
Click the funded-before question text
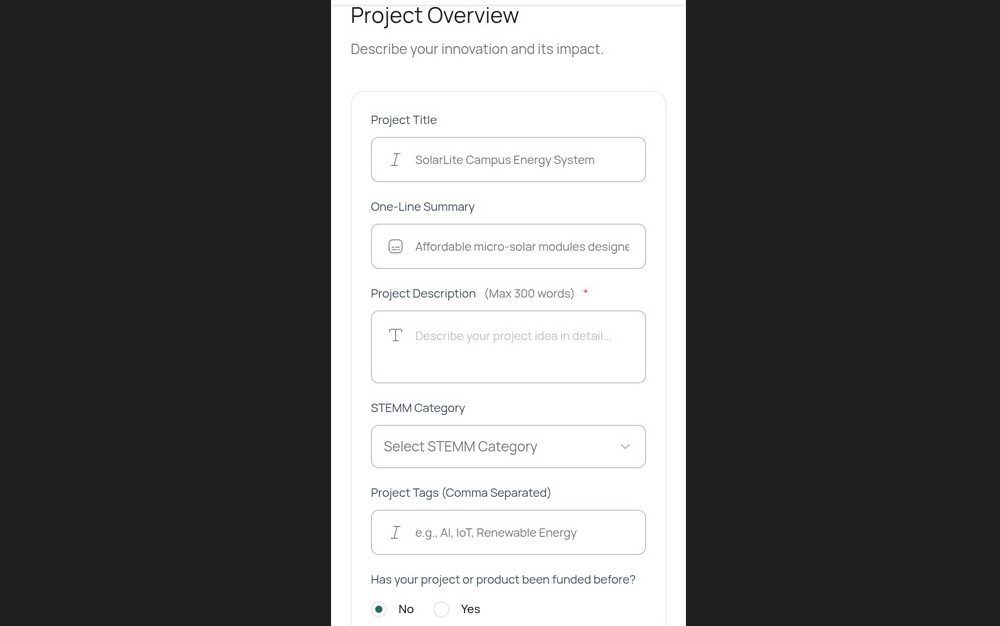(x=503, y=580)
